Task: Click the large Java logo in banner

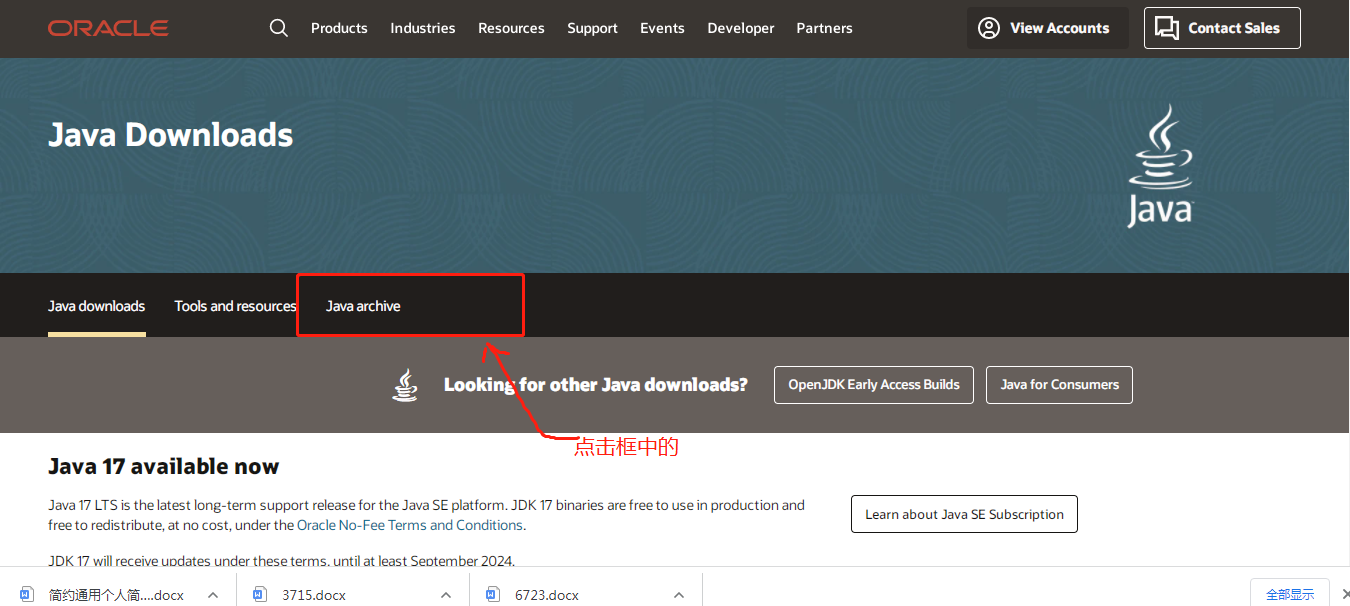Action: click(1161, 166)
